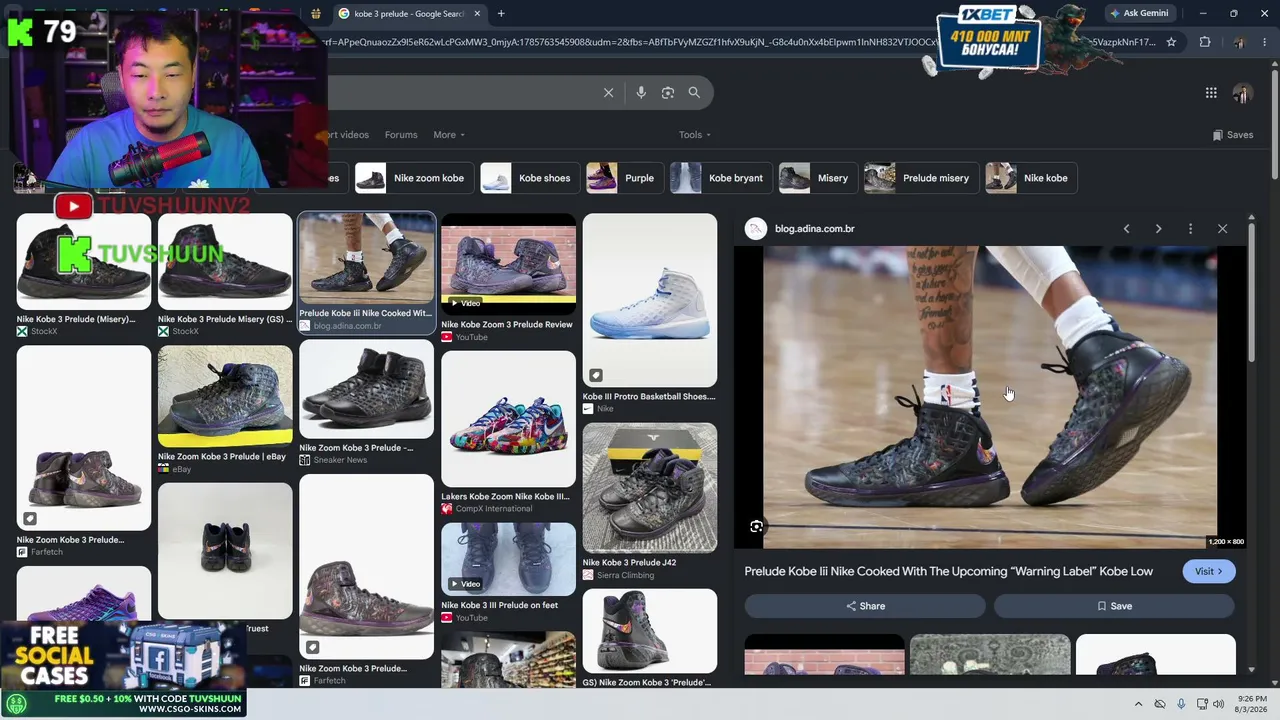This screenshot has width=1280, height=720.
Task: Visit the source page with the Visit button
Action: click(x=1208, y=572)
